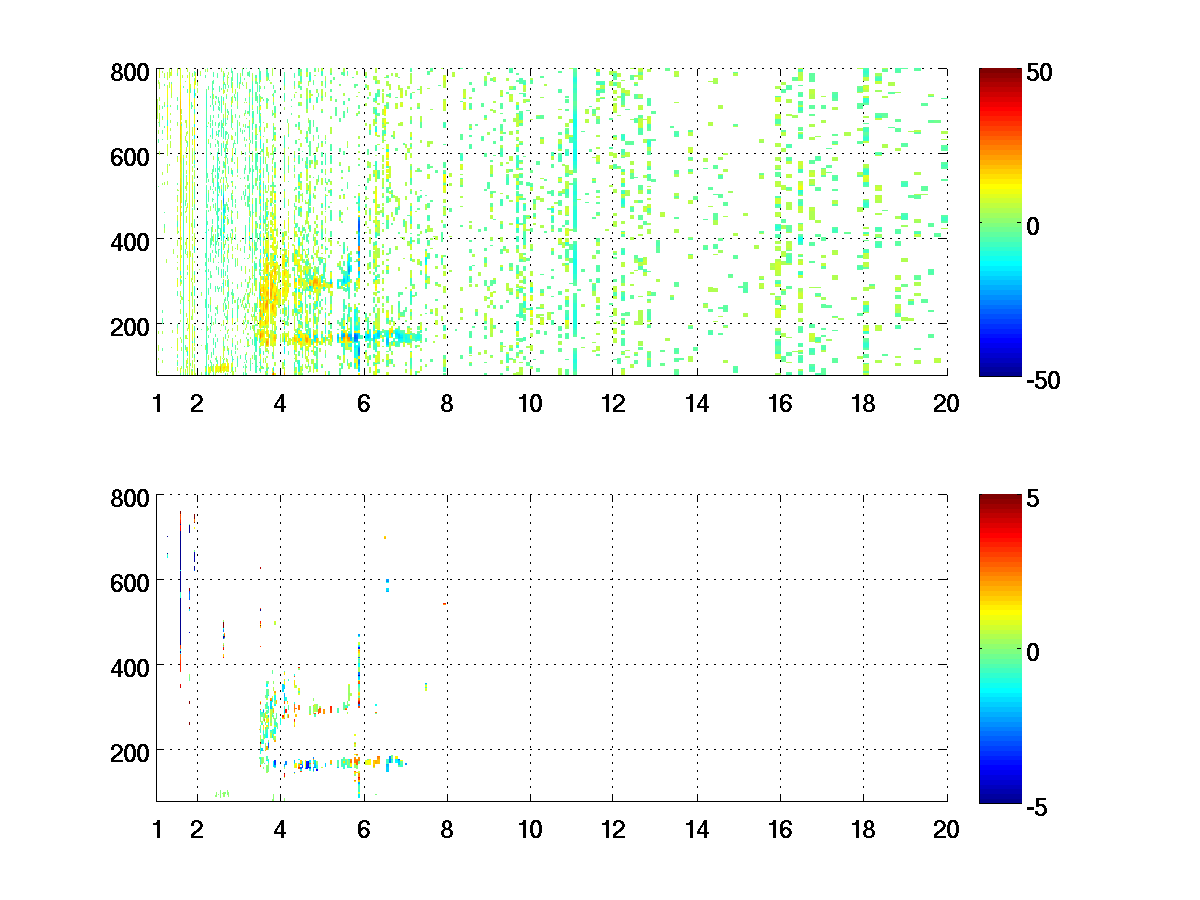Viewport: 1200px width, 900px height.
Task: Click x-axis label '12' under lower plot
Action: pos(613,830)
